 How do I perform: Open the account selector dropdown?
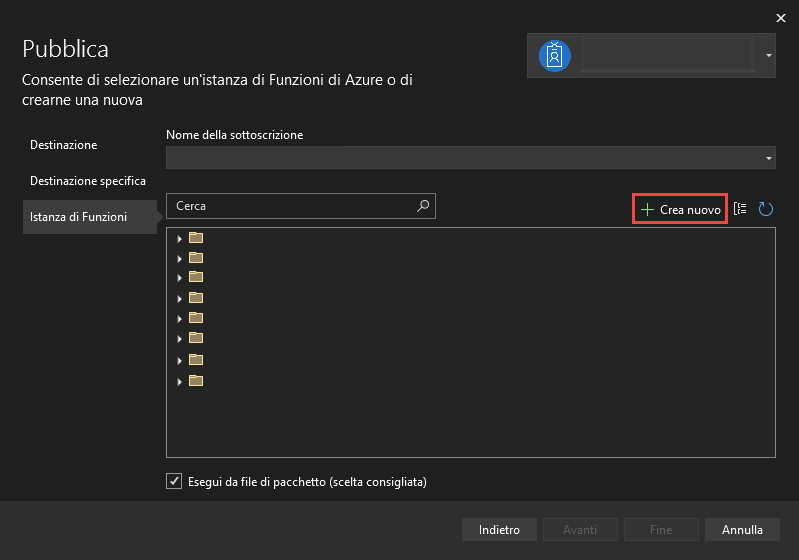[x=768, y=55]
